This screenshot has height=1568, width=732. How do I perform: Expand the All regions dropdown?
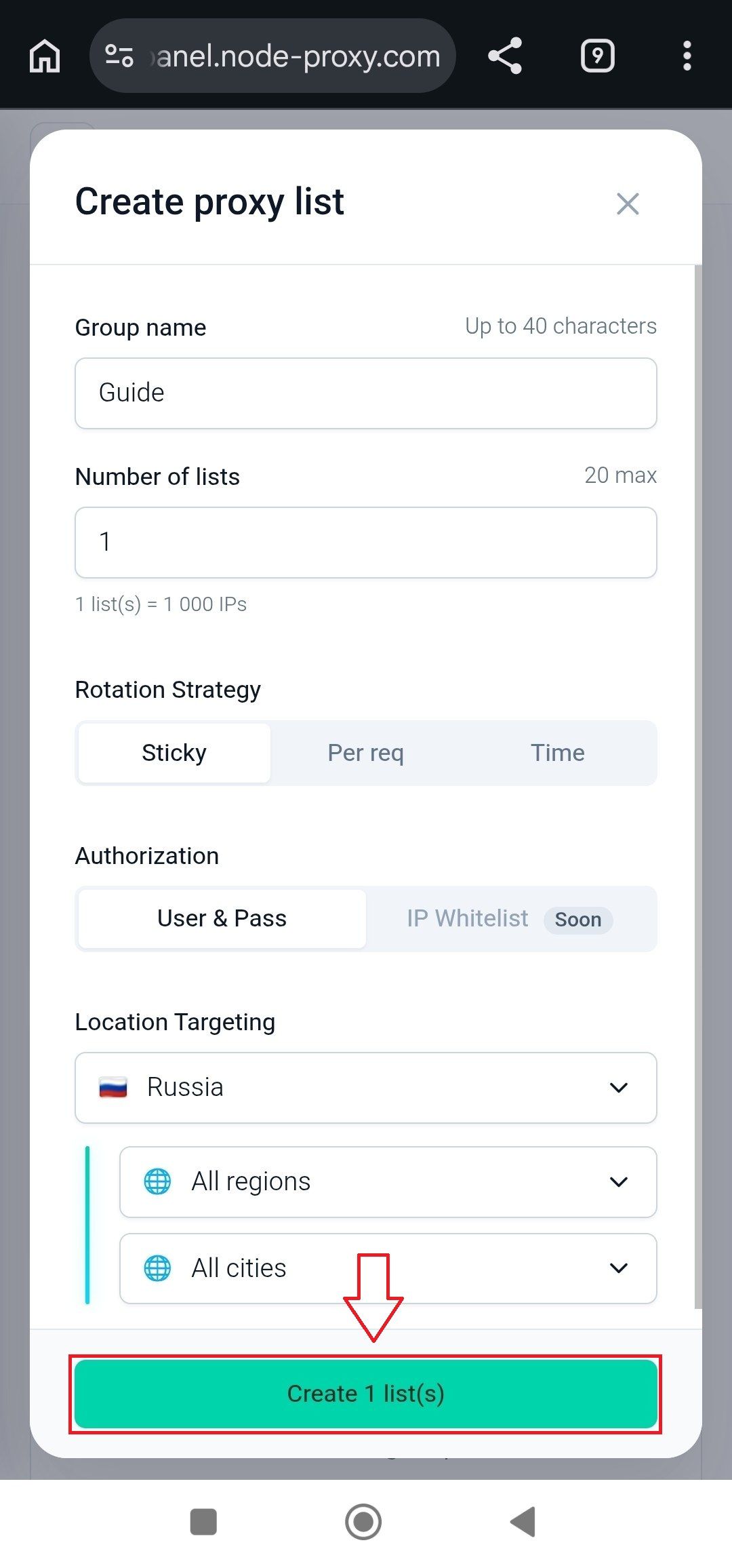click(388, 1181)
